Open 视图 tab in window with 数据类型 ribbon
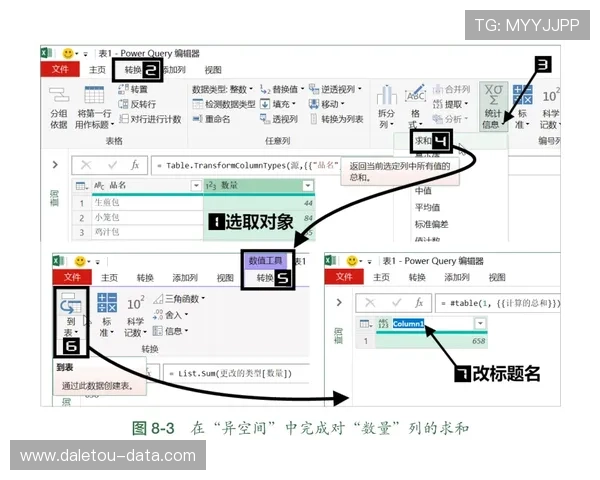This screenshot has height=480, width=600. point(213,70)
